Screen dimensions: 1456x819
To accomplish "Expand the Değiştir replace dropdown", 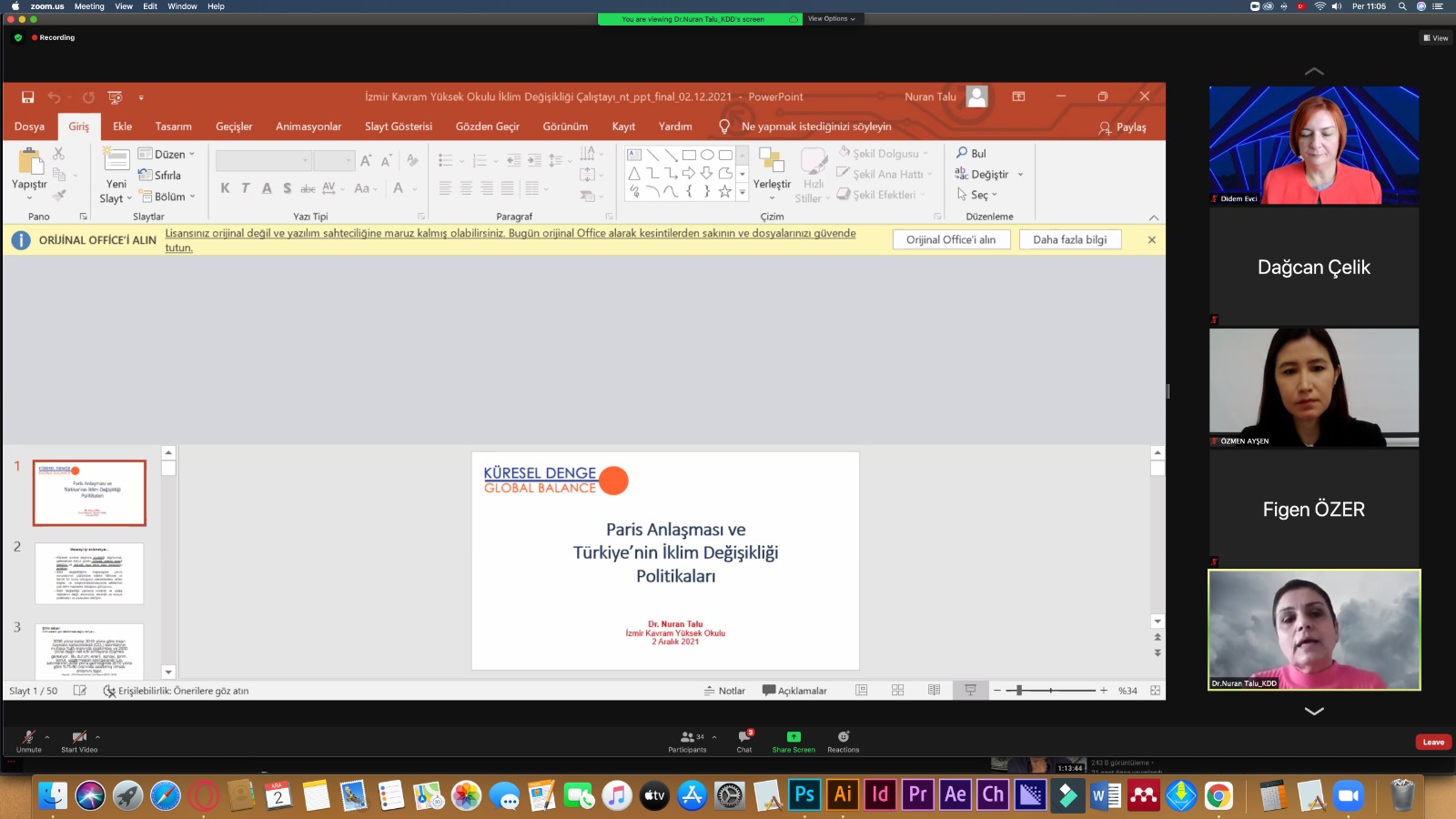I will coord(1020,175).
